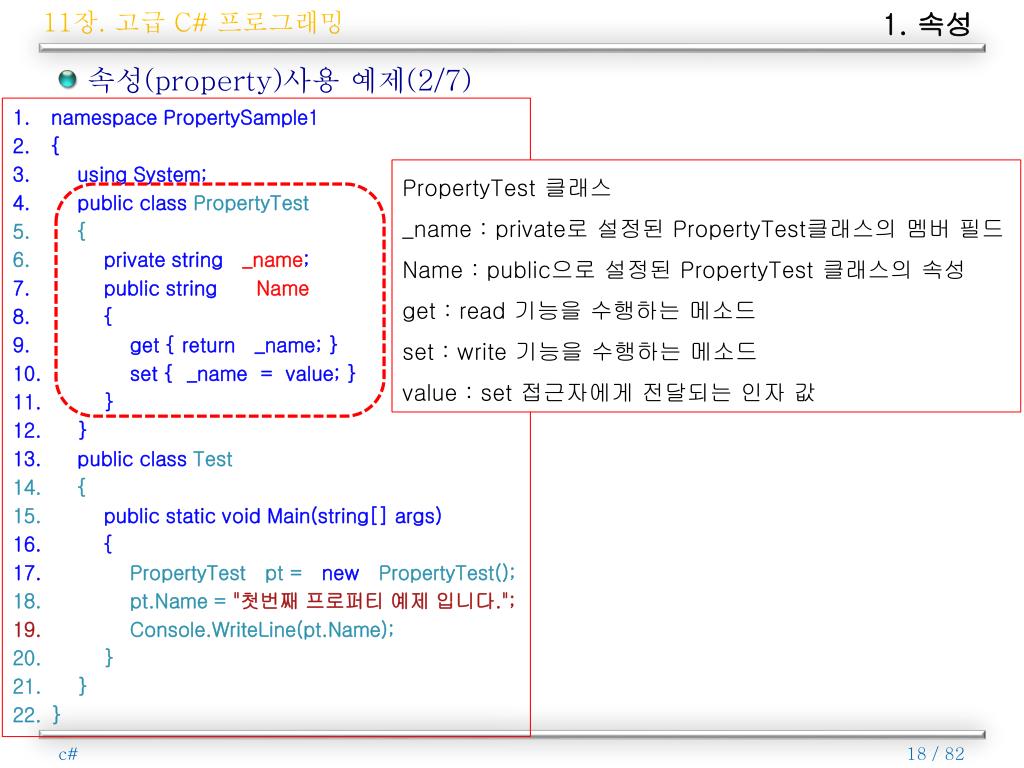Click the heading '속성(property)사용 예제(2/7)'
The image size is (1024, 768).
280,80
